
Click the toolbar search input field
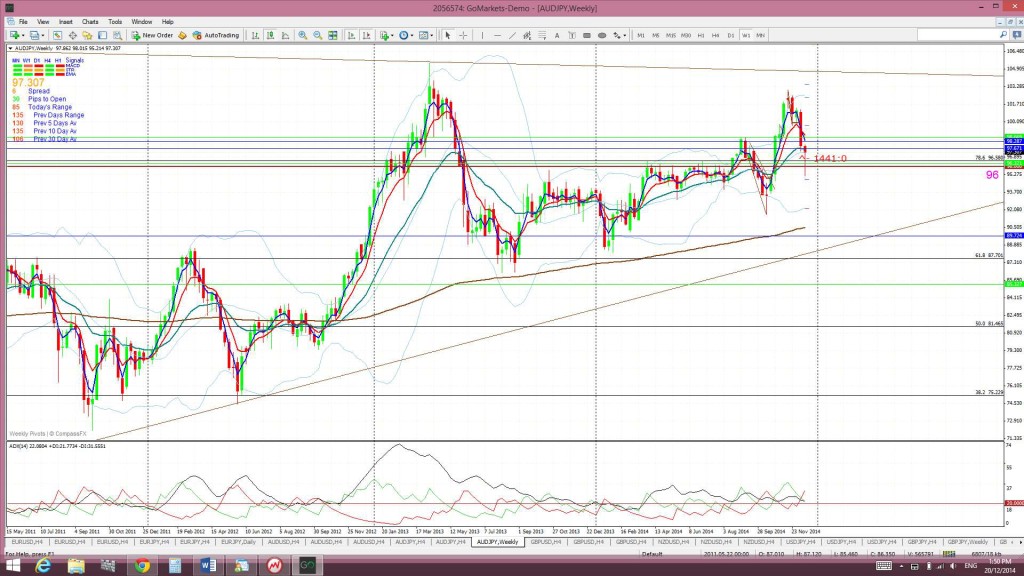coord(957,35)
